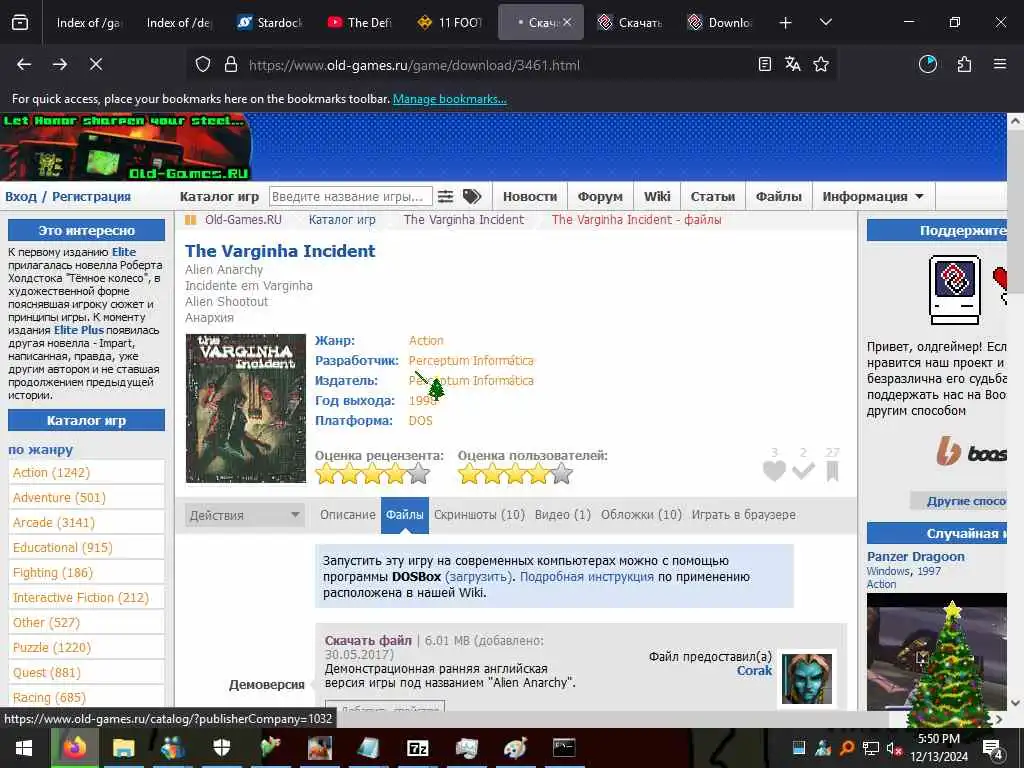
Task: Switch to the Описание tab
Action: [347, 515]
